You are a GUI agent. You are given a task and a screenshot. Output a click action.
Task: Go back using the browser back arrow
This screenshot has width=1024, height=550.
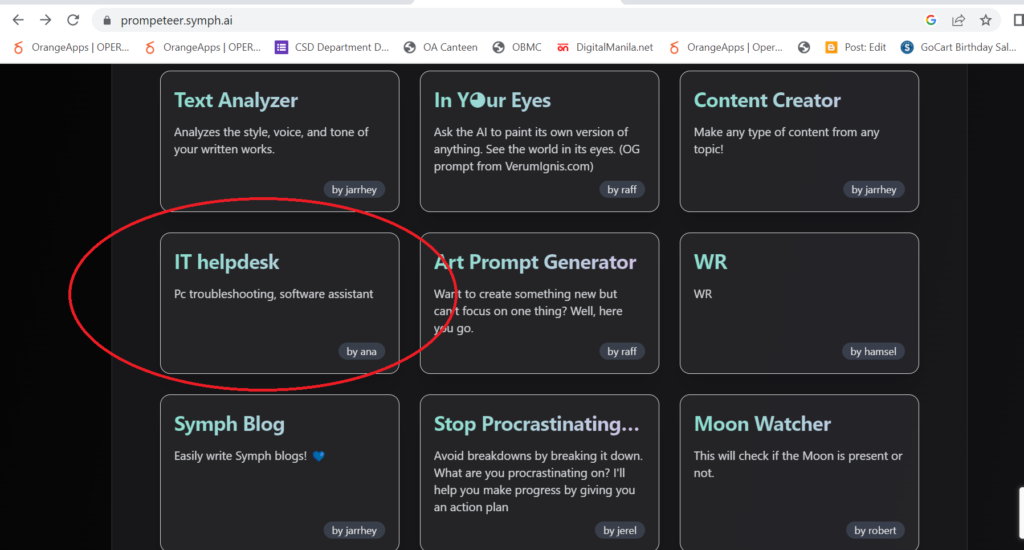pyautogui.click(x=18, y=20)
